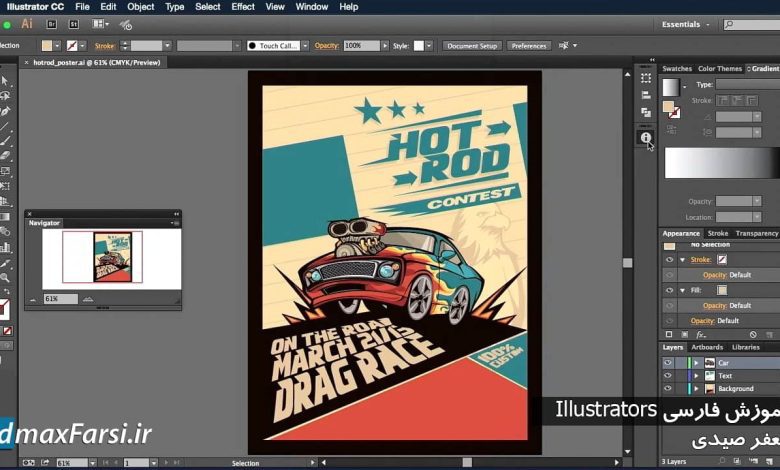Open the Essentials workspace dropdown

[685, 24]
